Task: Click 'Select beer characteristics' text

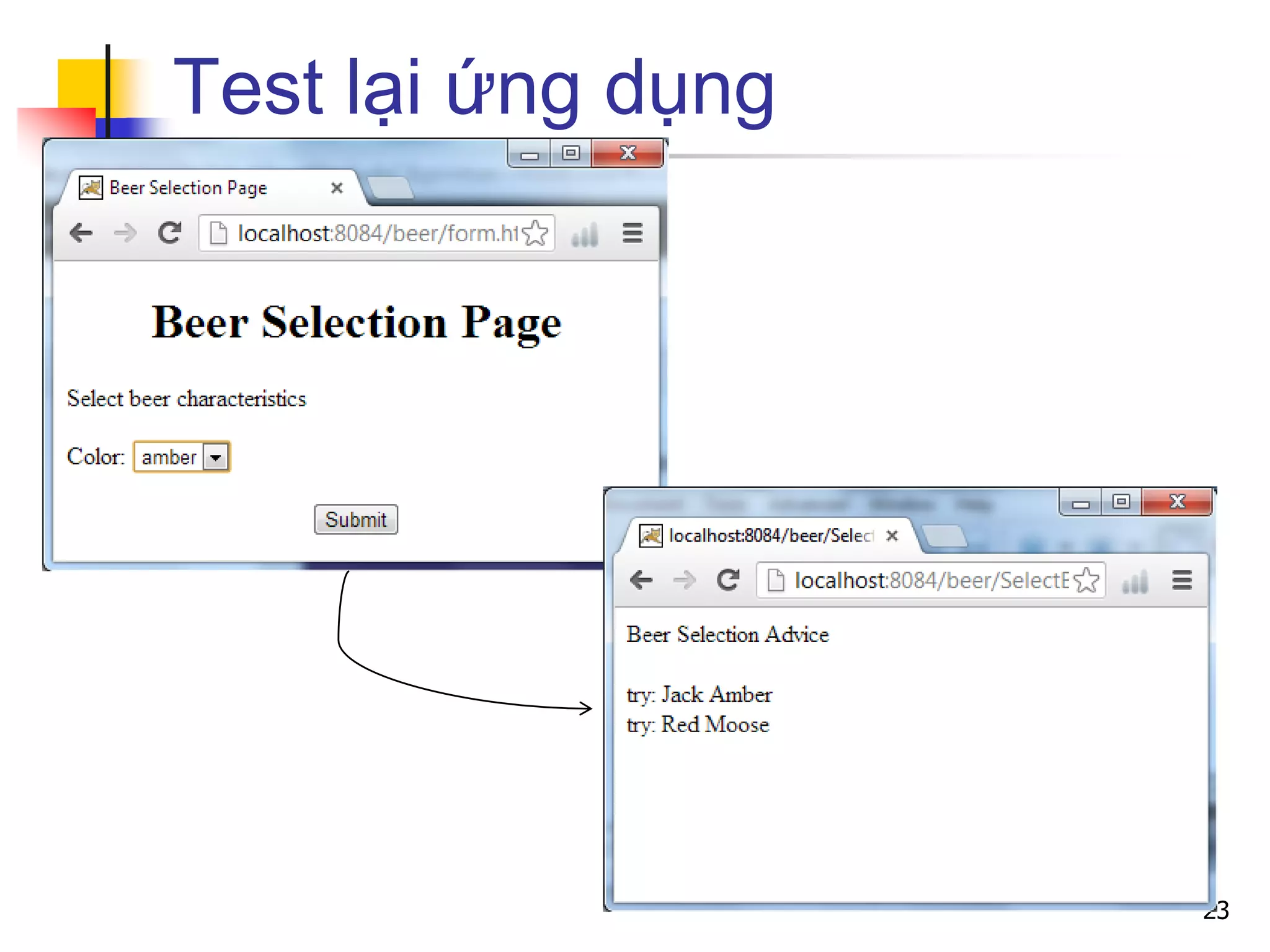Action: (x=187, y=399)
